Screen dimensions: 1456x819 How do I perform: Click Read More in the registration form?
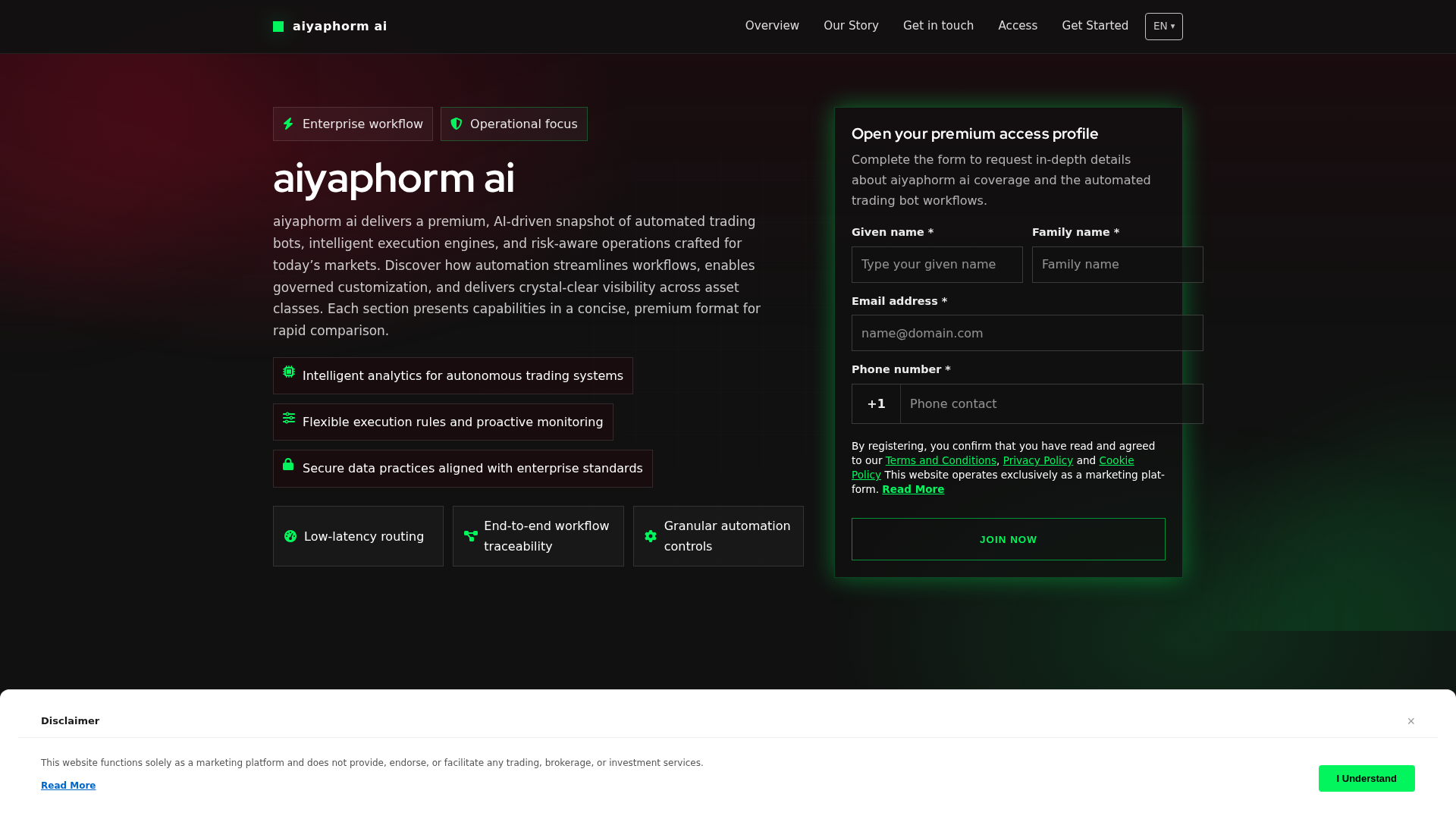click(913, 489)
